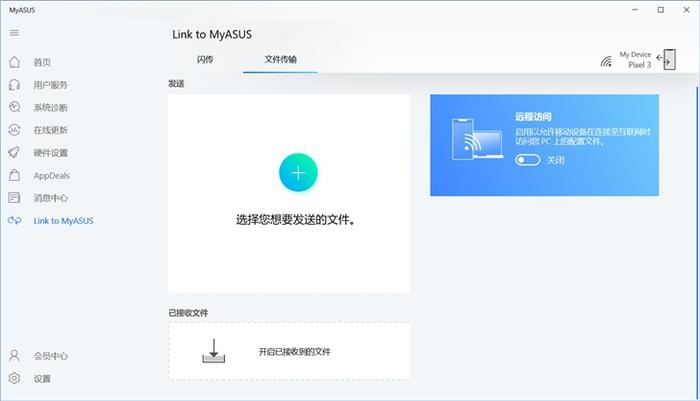Open 会员中心 in the sidebar

coord(50,356)
